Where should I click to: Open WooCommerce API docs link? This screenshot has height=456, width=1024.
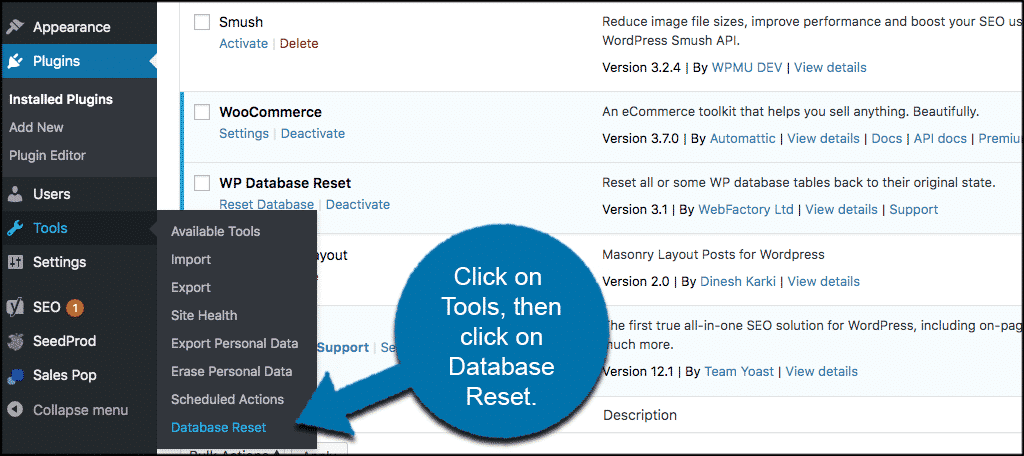(942, 138)
